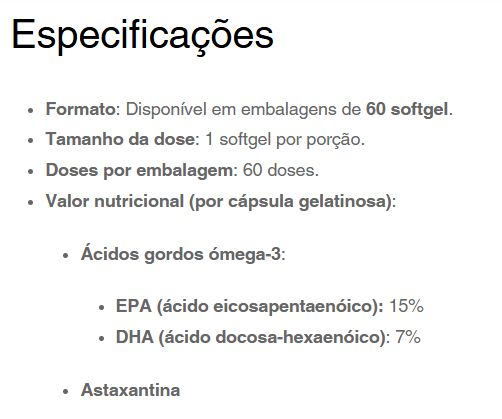Click the 7% DHA value
Viewport: 502px width, 419px height.
408,337
